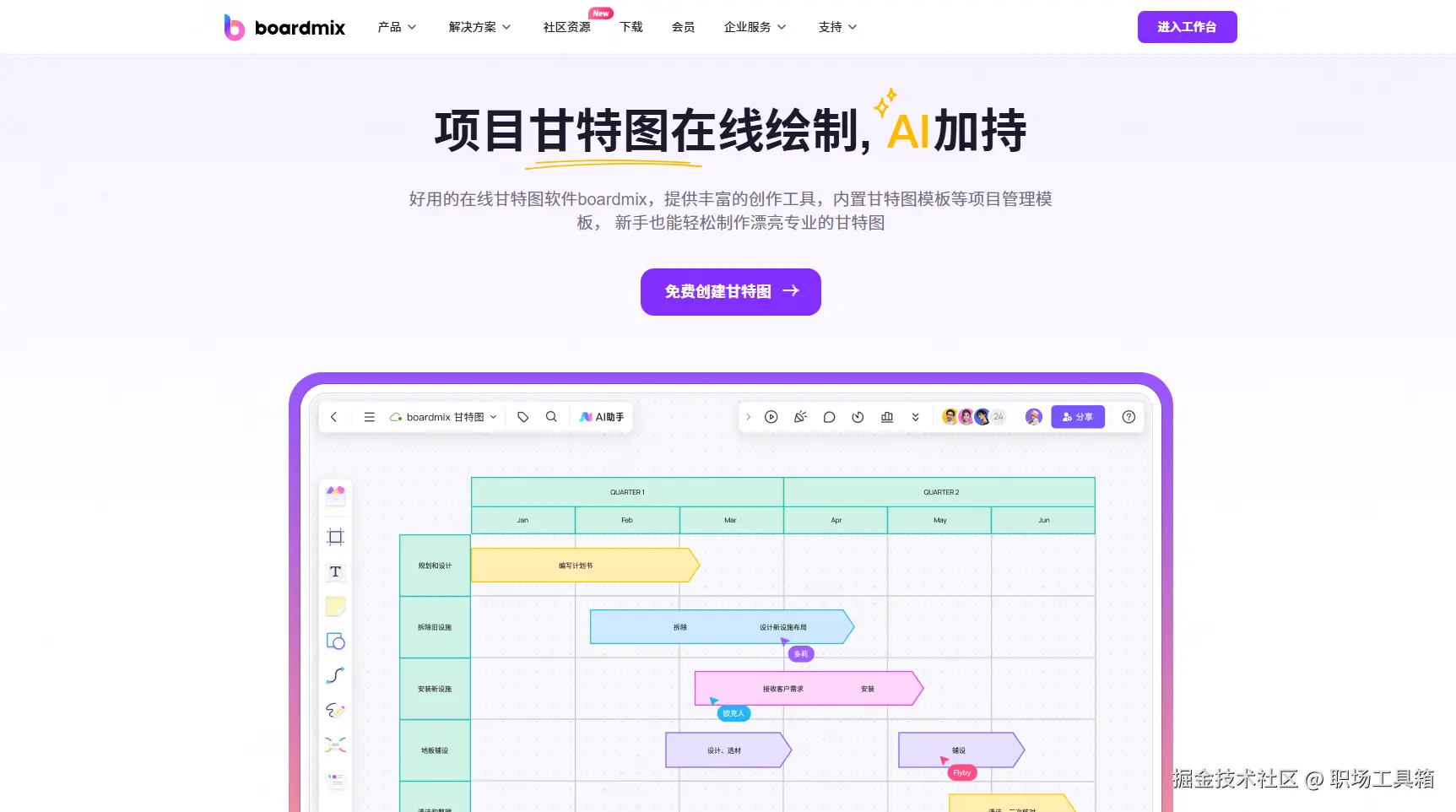The image size is (1456, 812).
Task: Click the Jun month cell
Action: (1043, 520)
